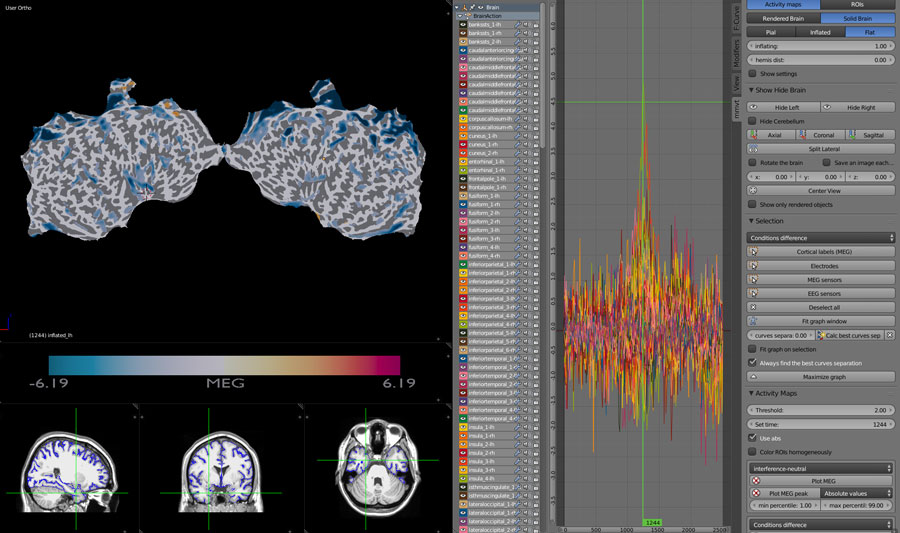The image size is (900, 533).
Task: Select Solid Brain mode
Action: [x=858, y=18]
